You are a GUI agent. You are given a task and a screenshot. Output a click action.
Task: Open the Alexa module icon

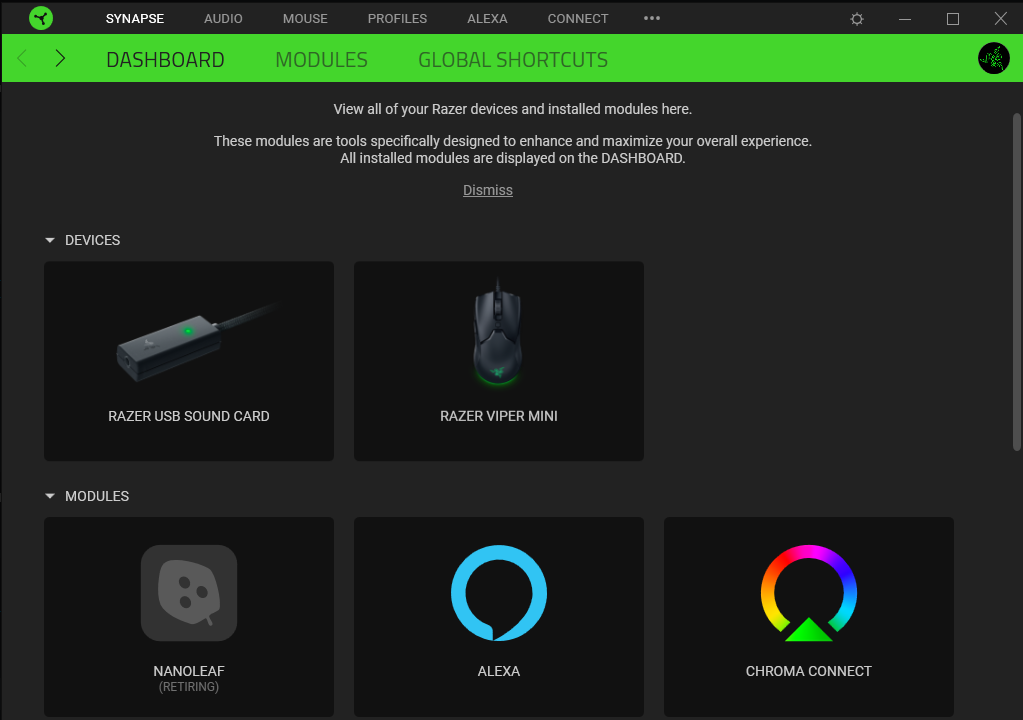pyautogui.click(x=498, y=593)
